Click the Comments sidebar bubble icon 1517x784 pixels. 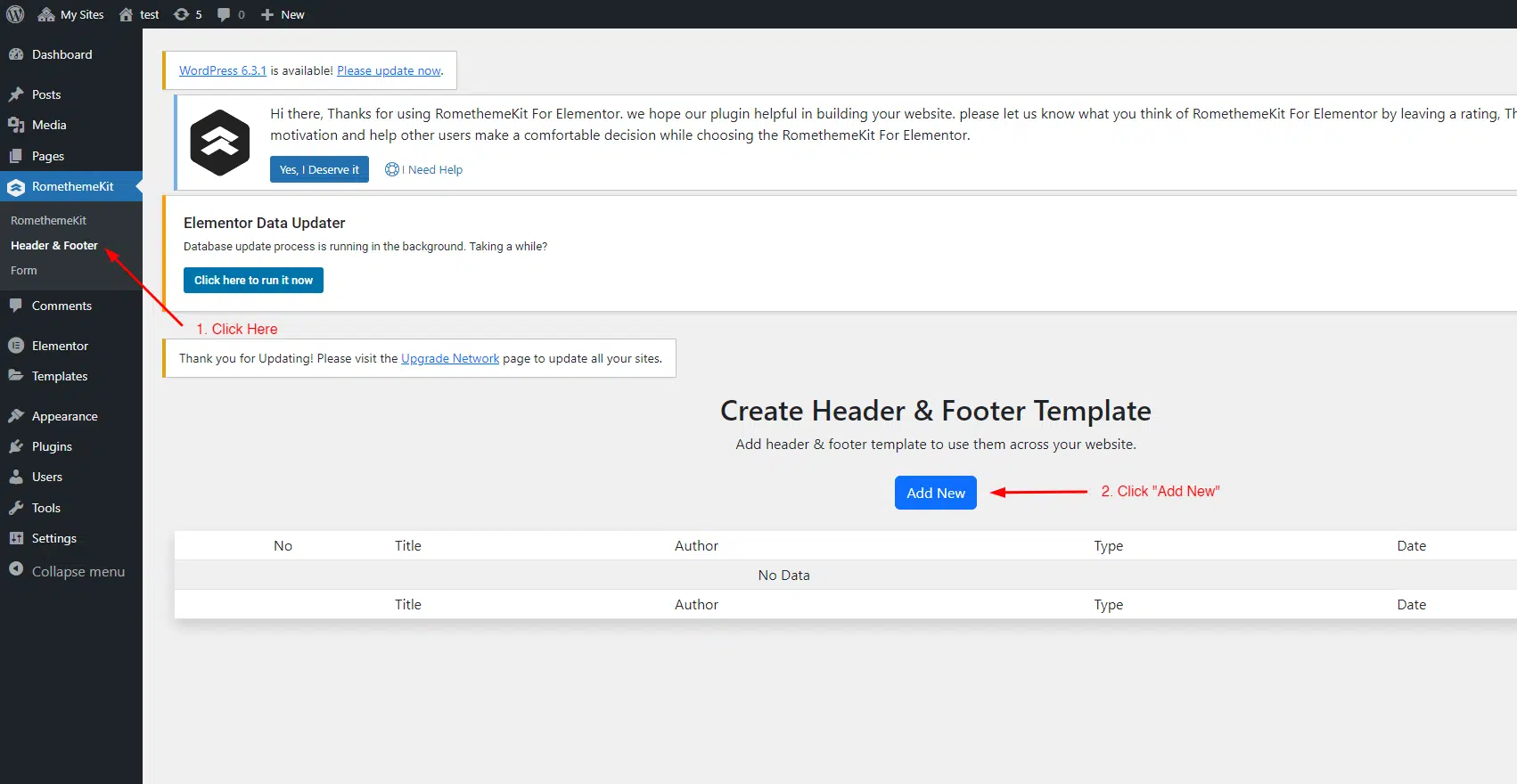click(x=16, y=306)
